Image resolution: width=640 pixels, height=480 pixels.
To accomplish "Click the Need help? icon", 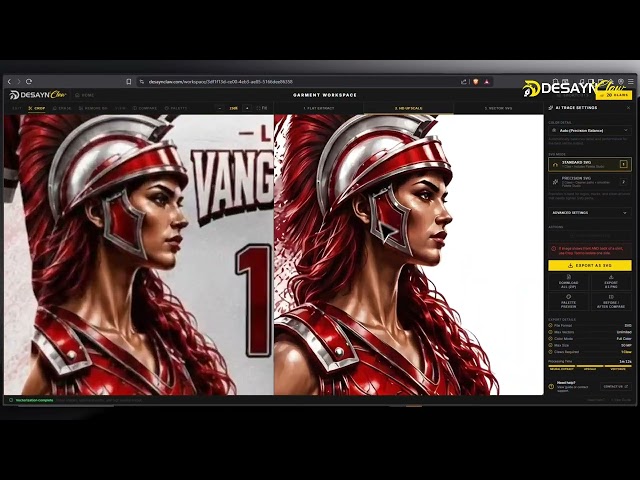I will (552, 386).
